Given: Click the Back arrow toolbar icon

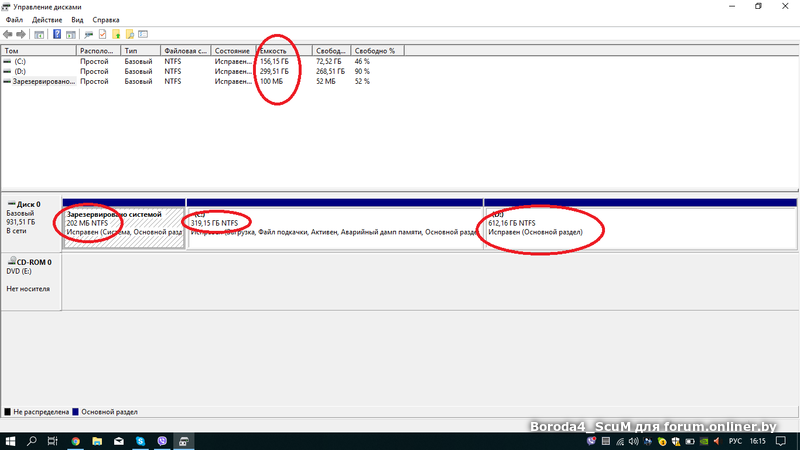Looking at the screenshot, I should pos(8,34).
